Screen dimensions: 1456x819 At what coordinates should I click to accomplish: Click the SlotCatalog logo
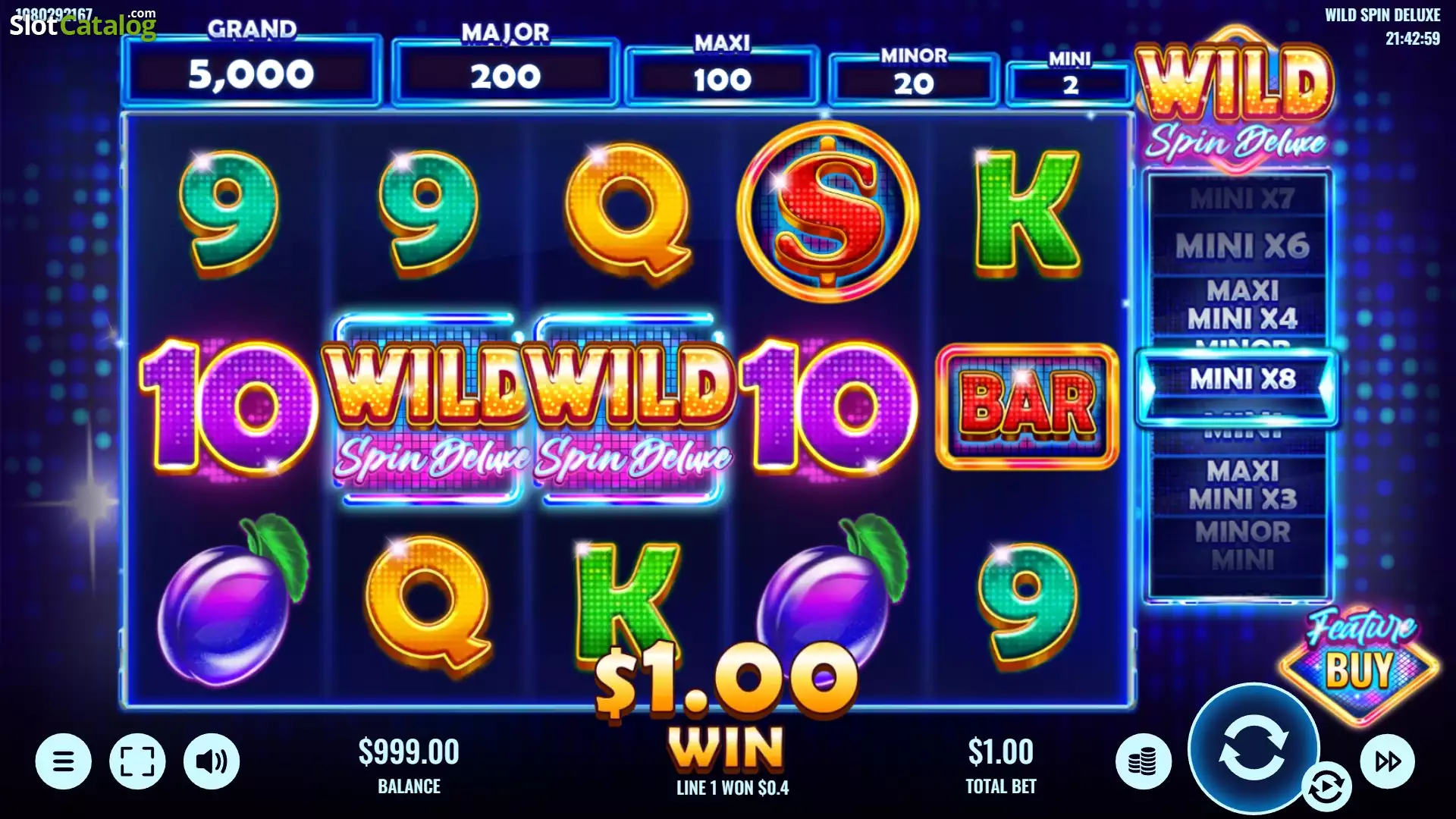82,24
